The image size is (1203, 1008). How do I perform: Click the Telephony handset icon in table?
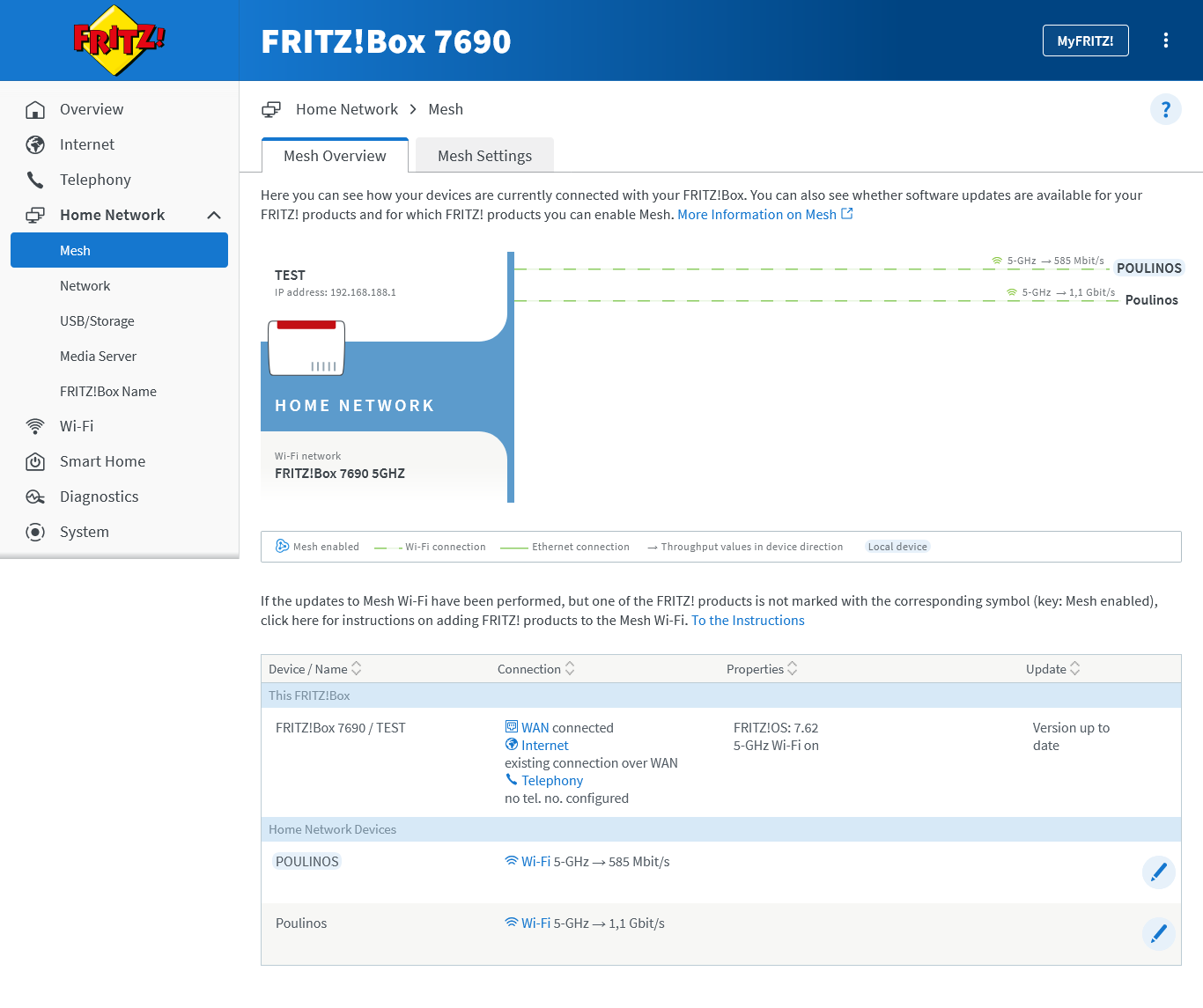[x=511, y=779]
